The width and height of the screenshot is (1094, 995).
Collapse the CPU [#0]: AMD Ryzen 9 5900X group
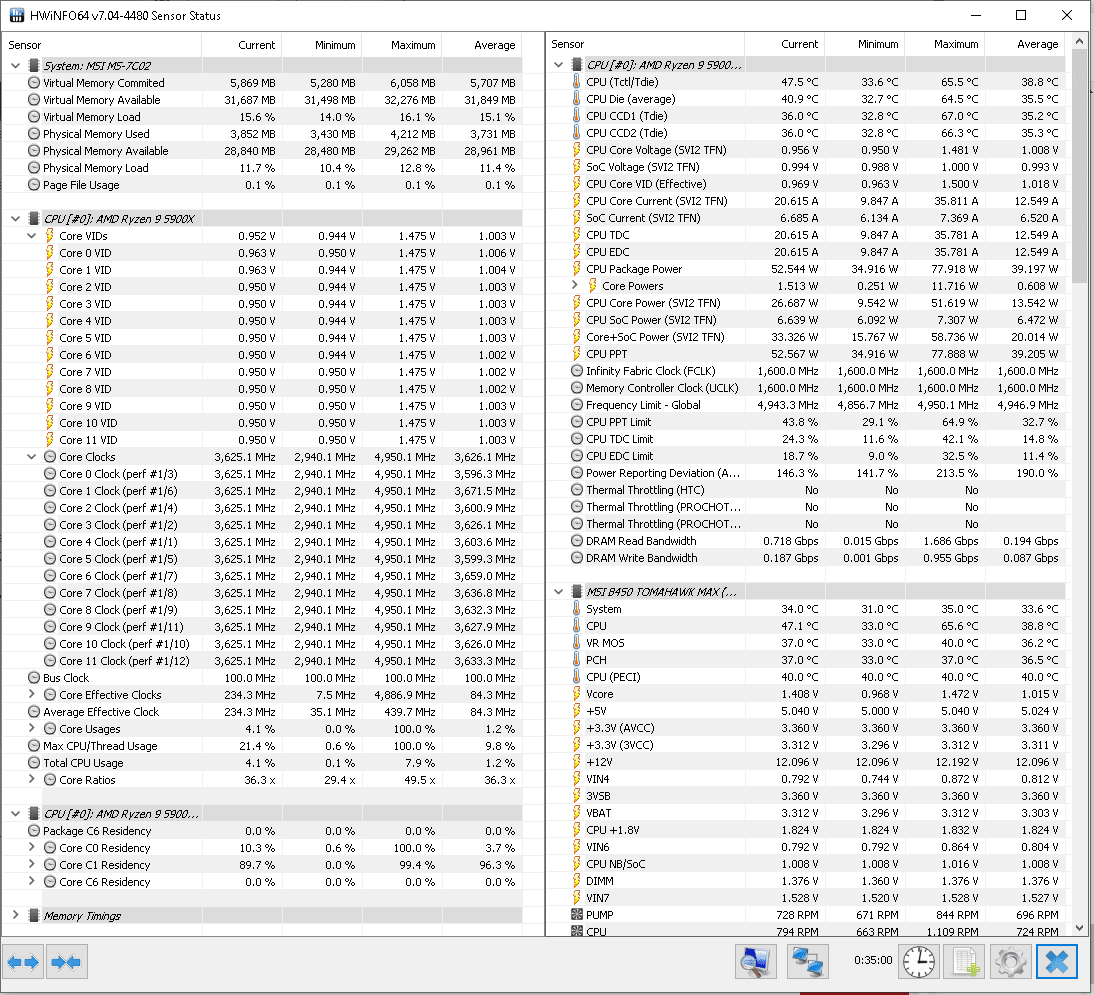15,218
